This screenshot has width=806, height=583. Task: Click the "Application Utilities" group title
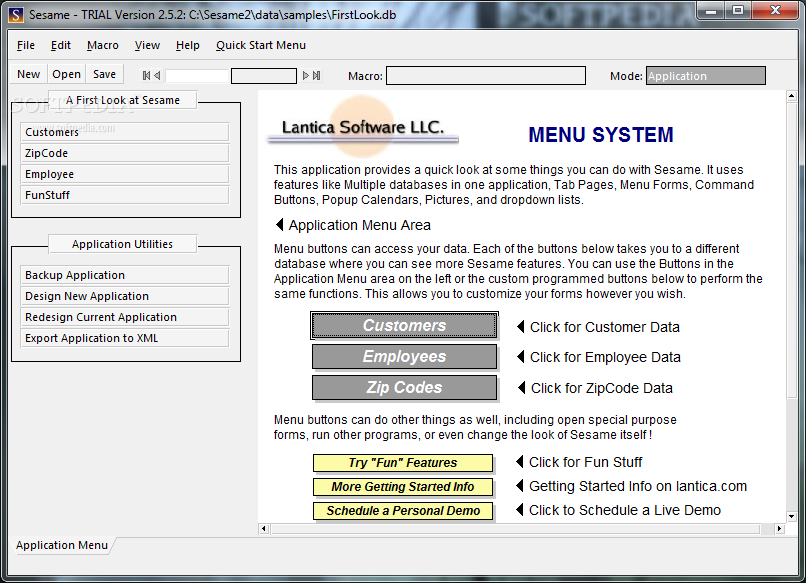(x=122, y=244)
